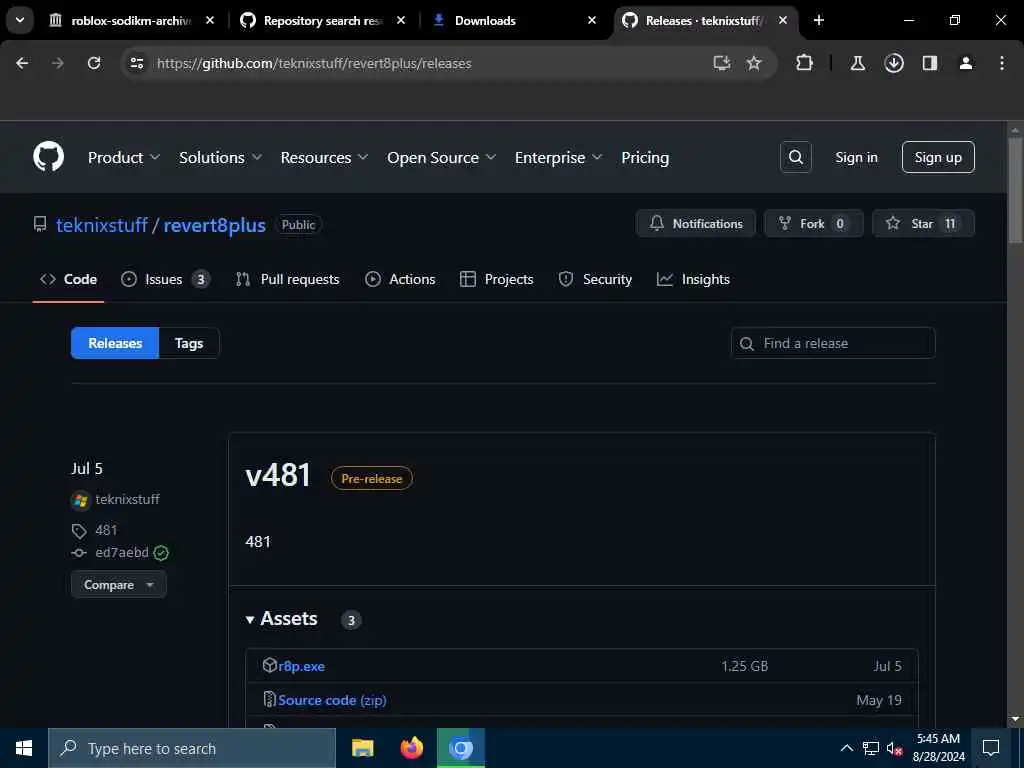Switch to the Issues tab

[x=165, y=279]
